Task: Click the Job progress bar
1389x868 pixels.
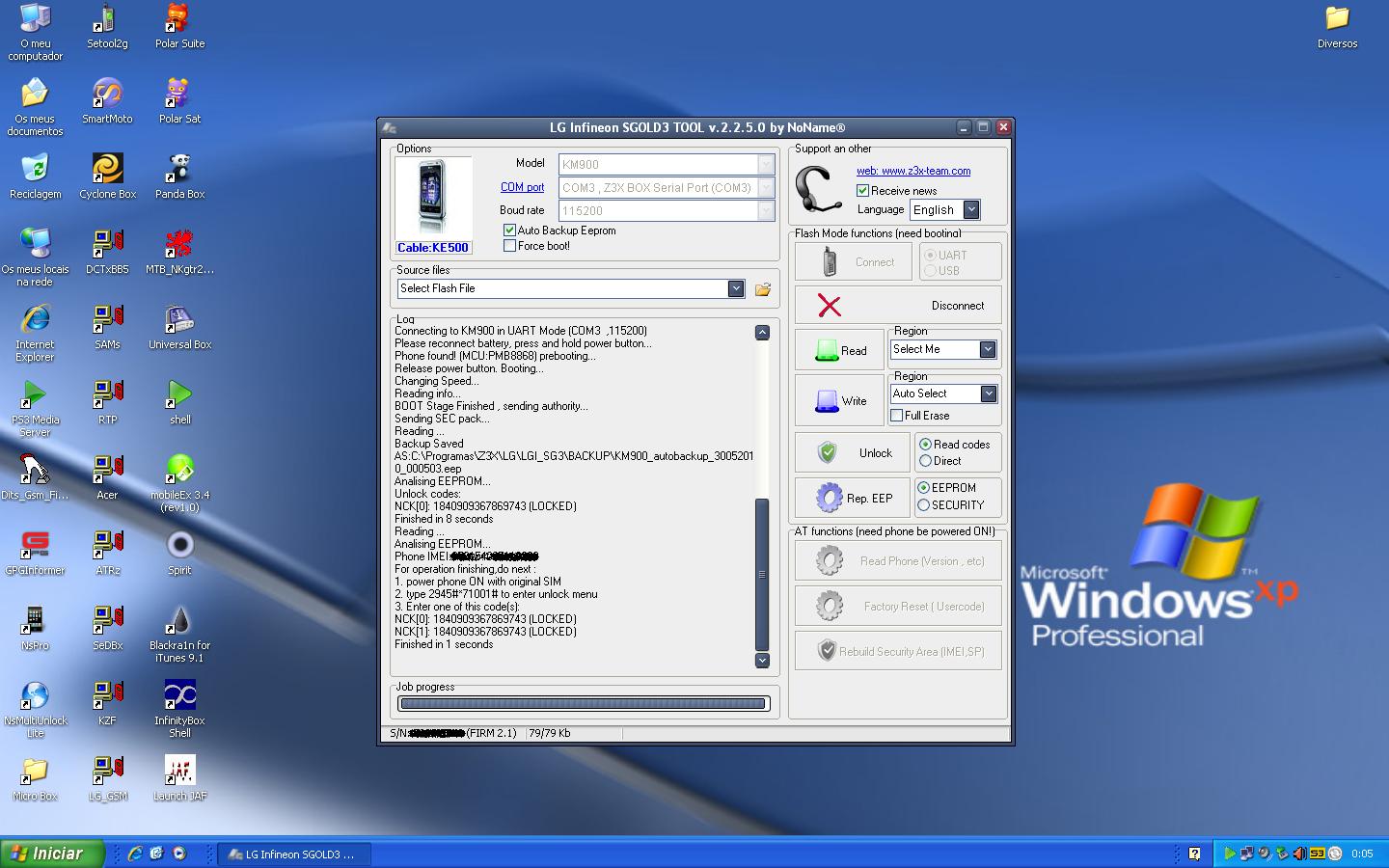Action: 584,703
